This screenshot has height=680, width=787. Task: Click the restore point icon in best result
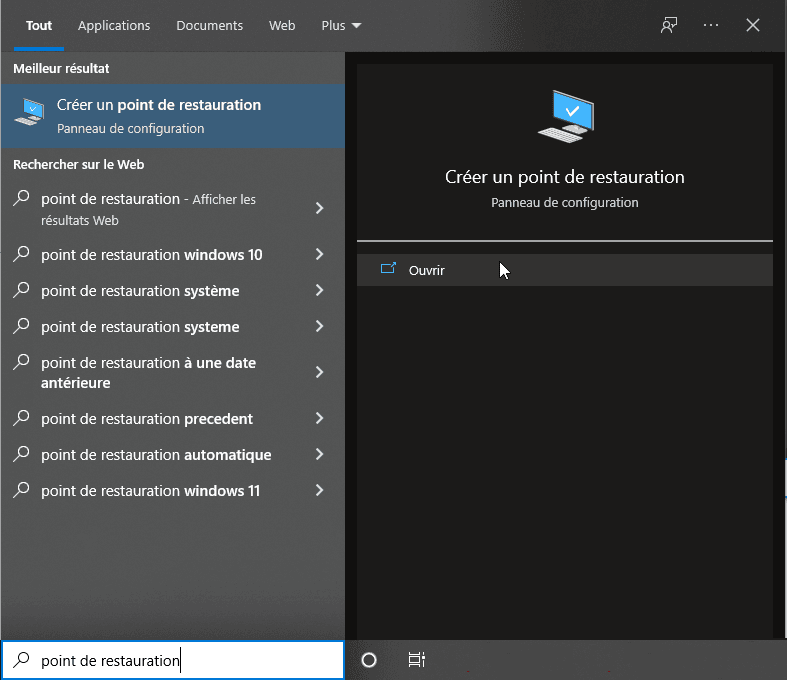coord(31,115)
